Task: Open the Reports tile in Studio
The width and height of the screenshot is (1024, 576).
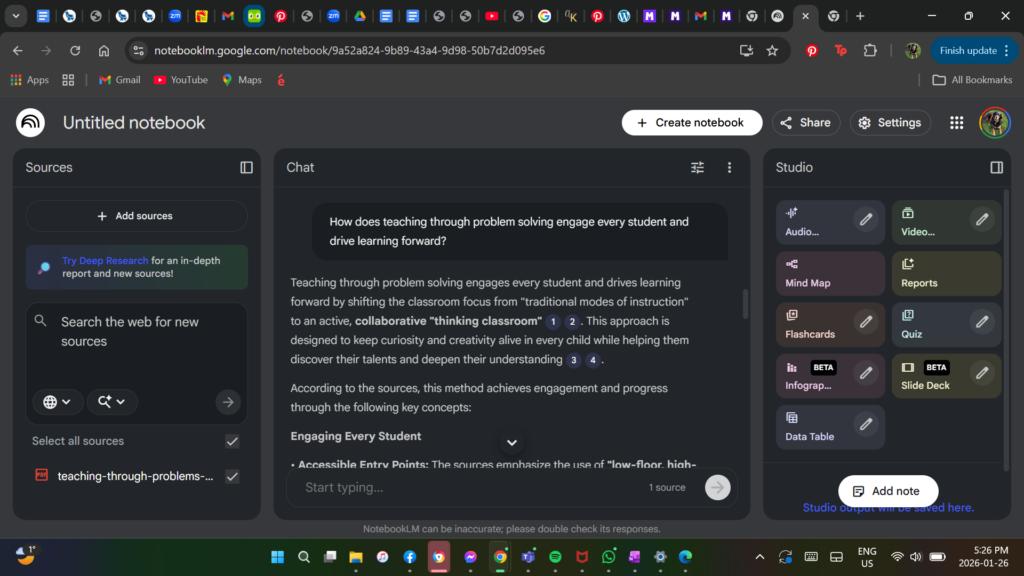Action: pyautogui.click(x=946, y=274)
